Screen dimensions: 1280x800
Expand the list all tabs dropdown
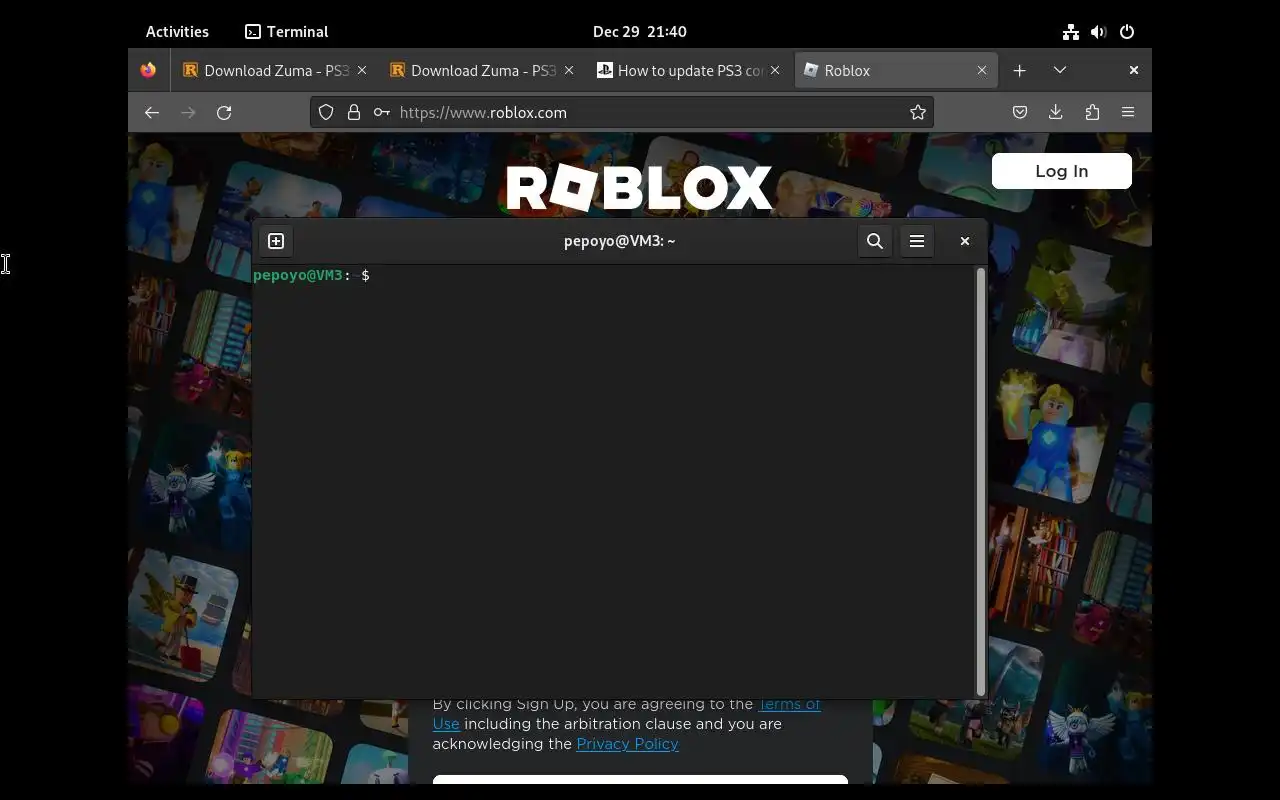[x=1060, y=70]
